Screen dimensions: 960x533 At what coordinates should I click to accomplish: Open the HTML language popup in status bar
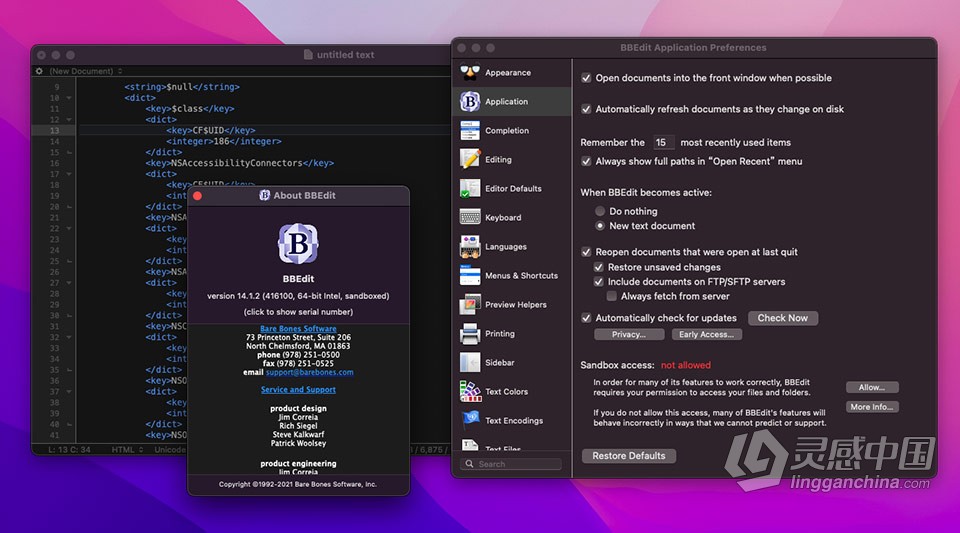click(x=127, y=449)
